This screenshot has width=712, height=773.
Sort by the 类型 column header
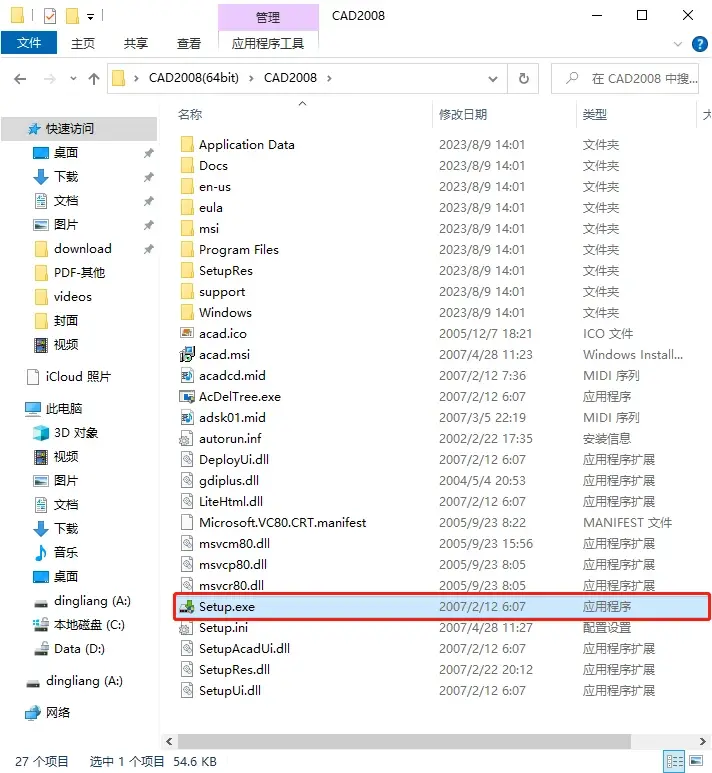[595, 114]
